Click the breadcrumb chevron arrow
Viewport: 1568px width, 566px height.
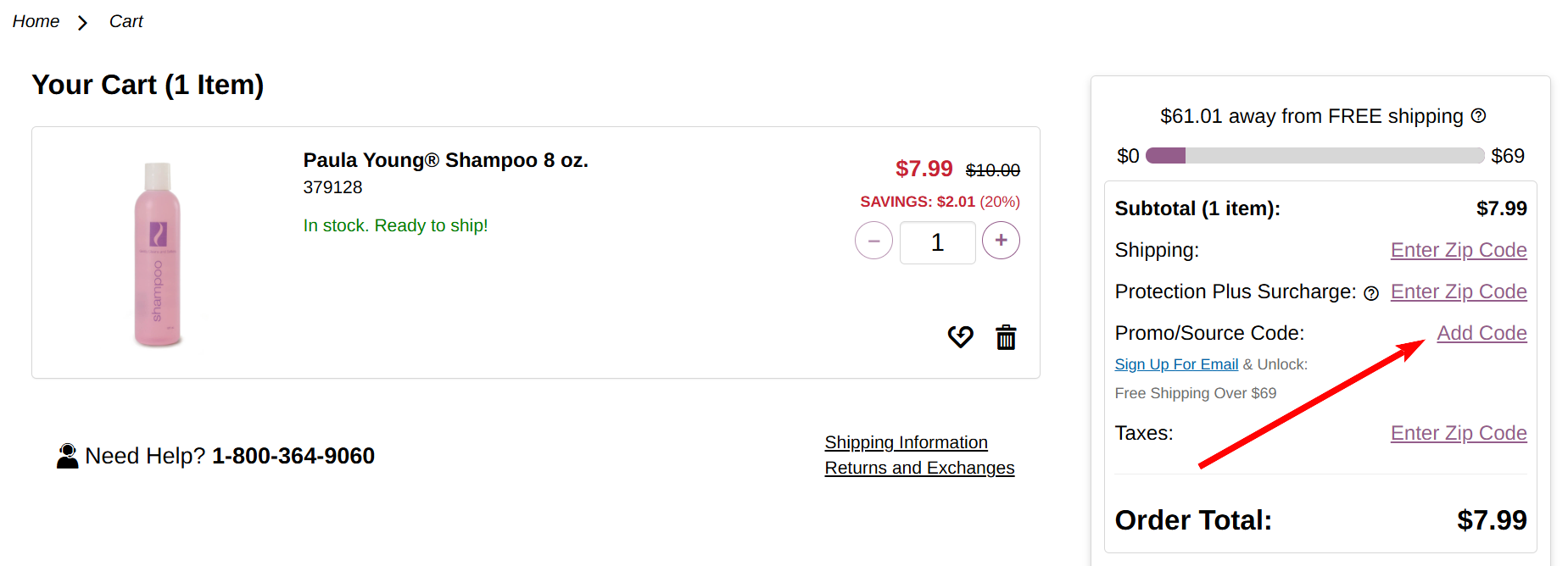point(82,23)
